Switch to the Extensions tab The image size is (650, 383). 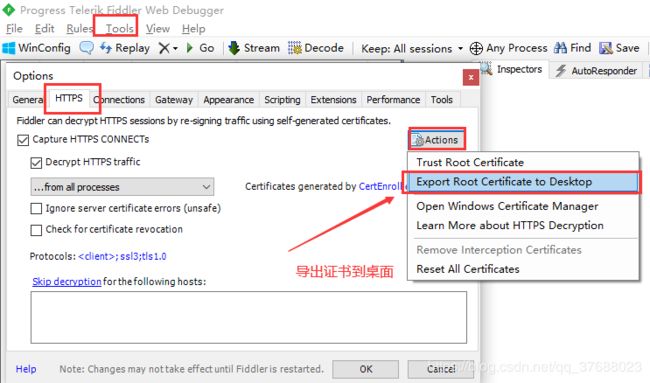(333, 100)
